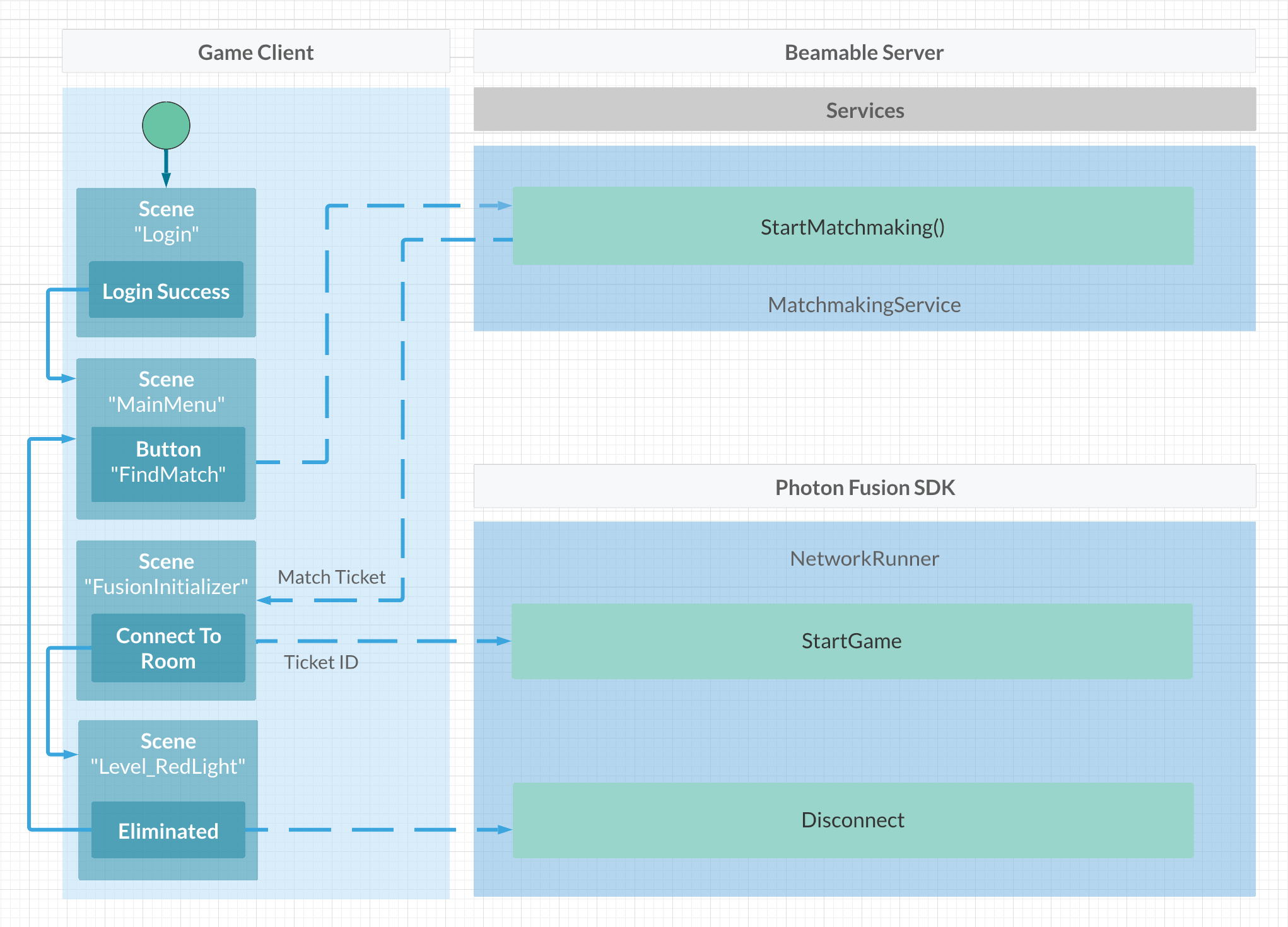This screenshot has height=927, width=1288.
Task: Click the StartGame block
Action: [852, 641]
